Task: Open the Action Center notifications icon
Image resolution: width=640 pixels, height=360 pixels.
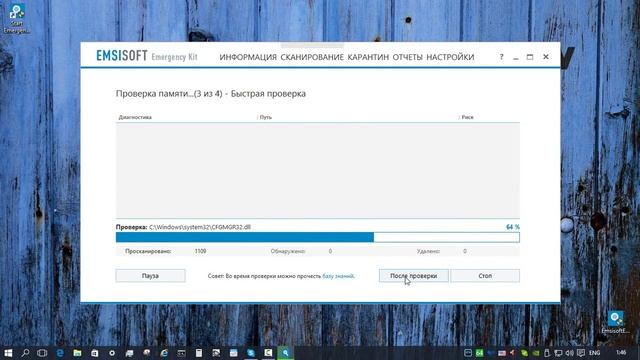Action: (x=581, y=353)
